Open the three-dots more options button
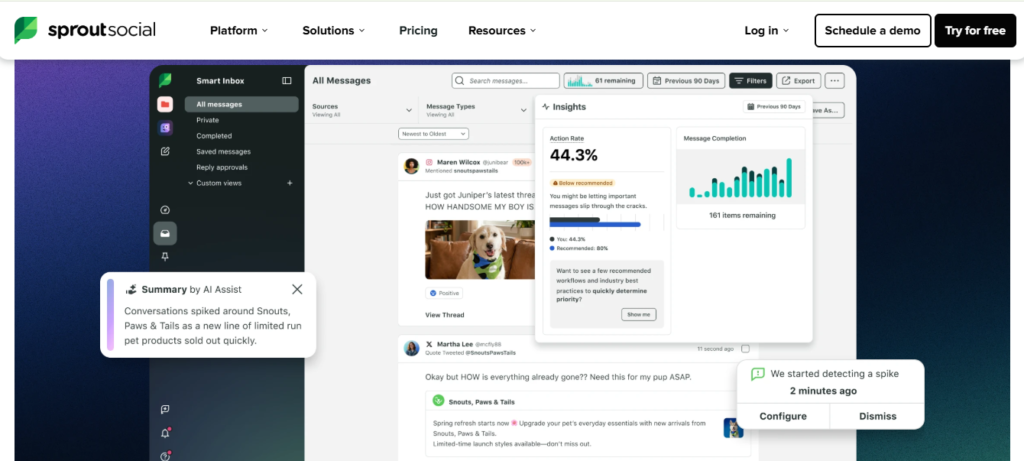The height and width of the screenshot is (461, 1024). click(x=835, y=81)
